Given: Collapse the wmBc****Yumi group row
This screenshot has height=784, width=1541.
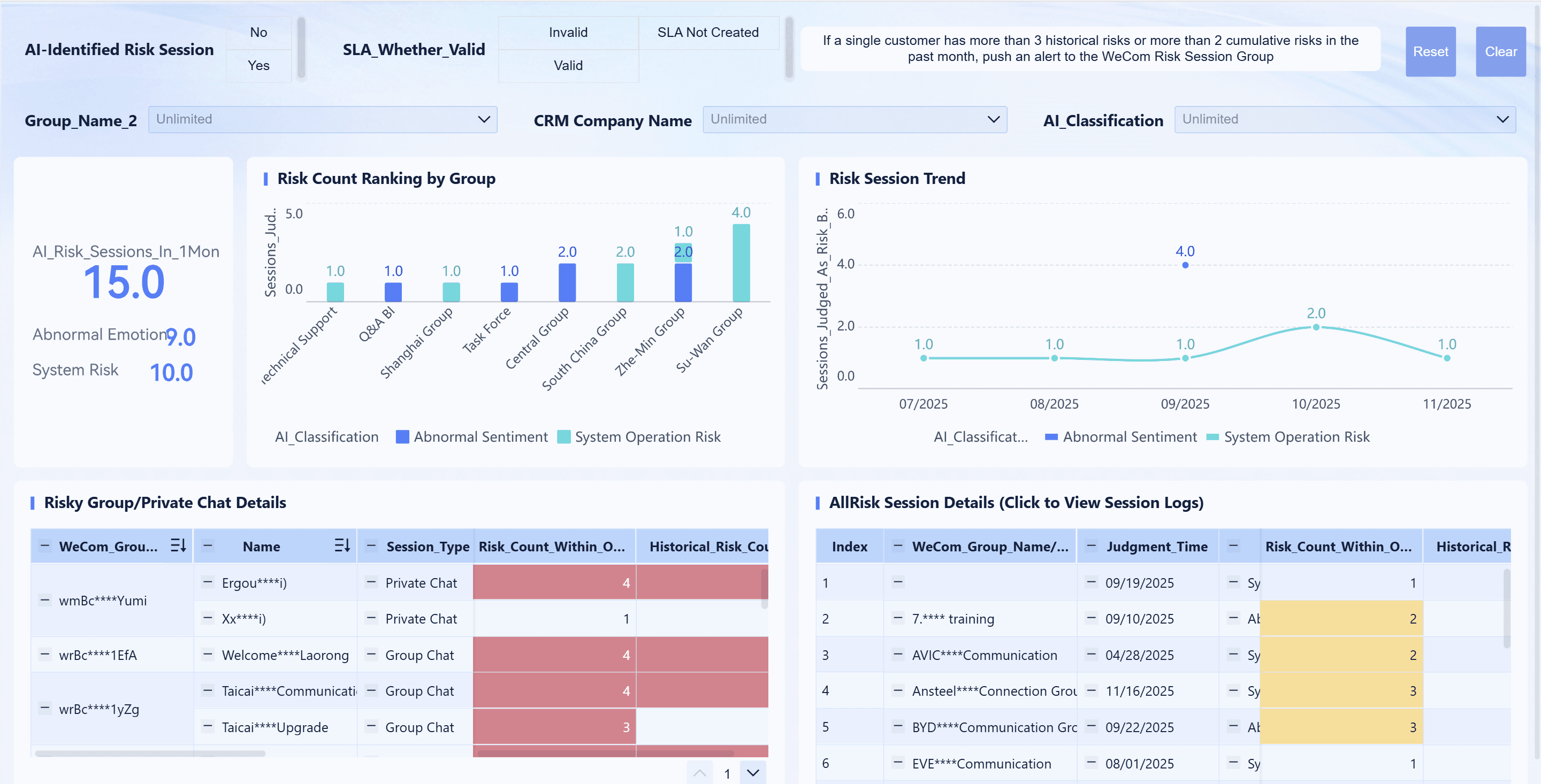Looking at the screenshot, I should click(x=45, y=600).
